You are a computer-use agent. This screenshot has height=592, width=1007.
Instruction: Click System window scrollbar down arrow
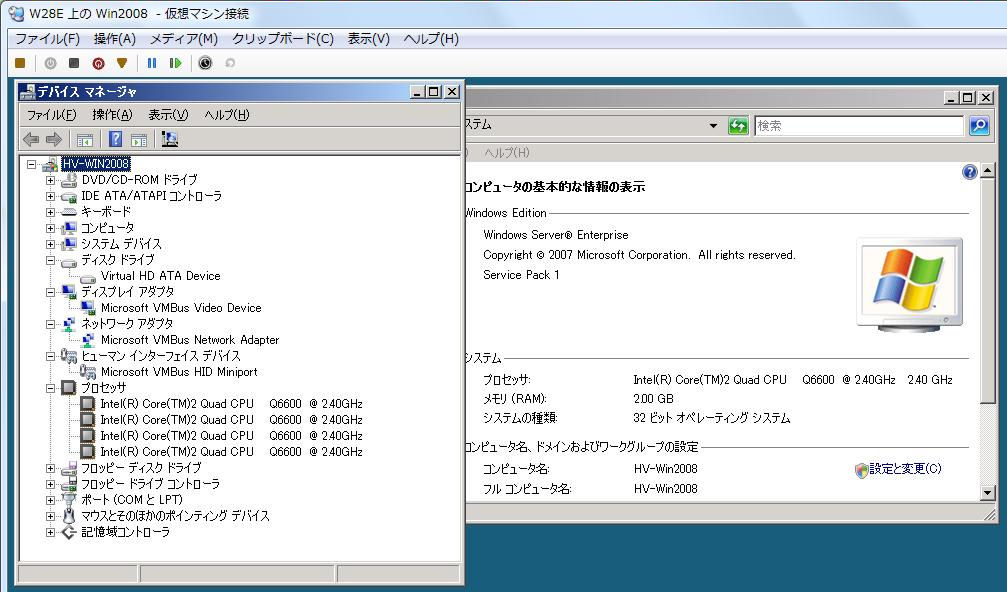coord(988,492)
